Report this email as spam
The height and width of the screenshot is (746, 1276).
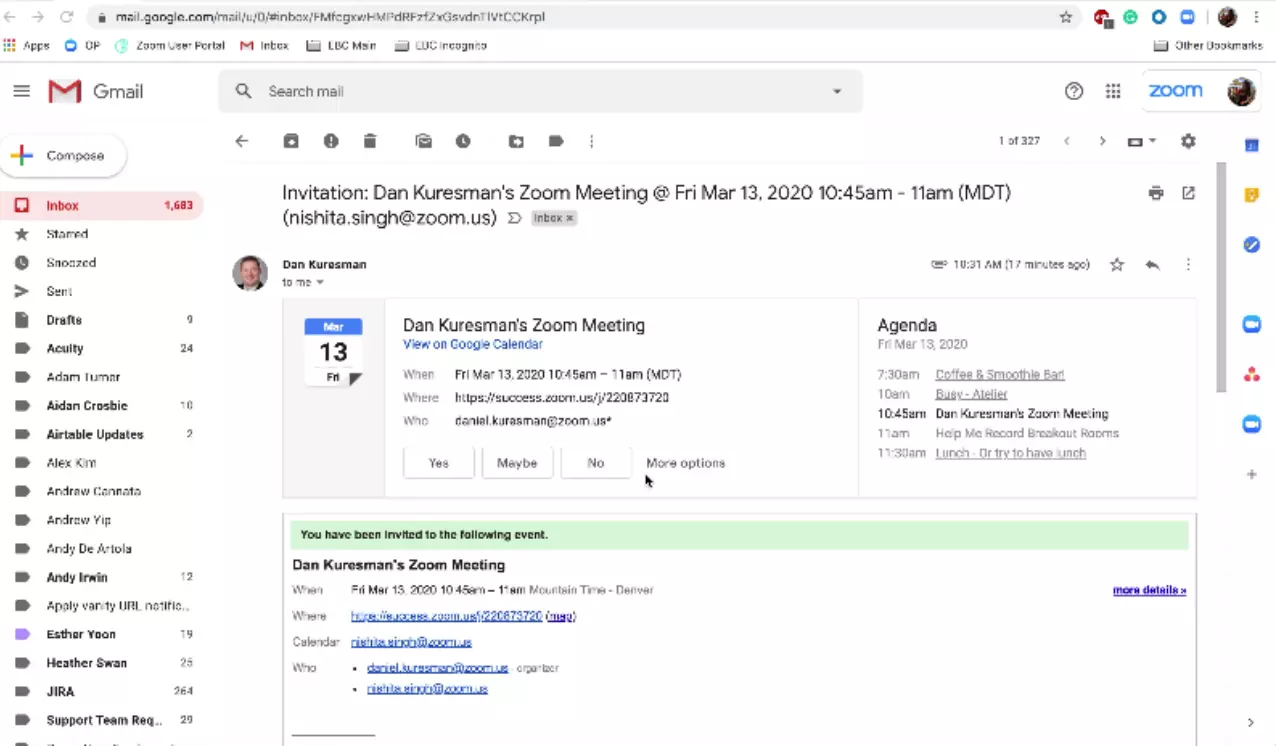(x=331, y=141)
